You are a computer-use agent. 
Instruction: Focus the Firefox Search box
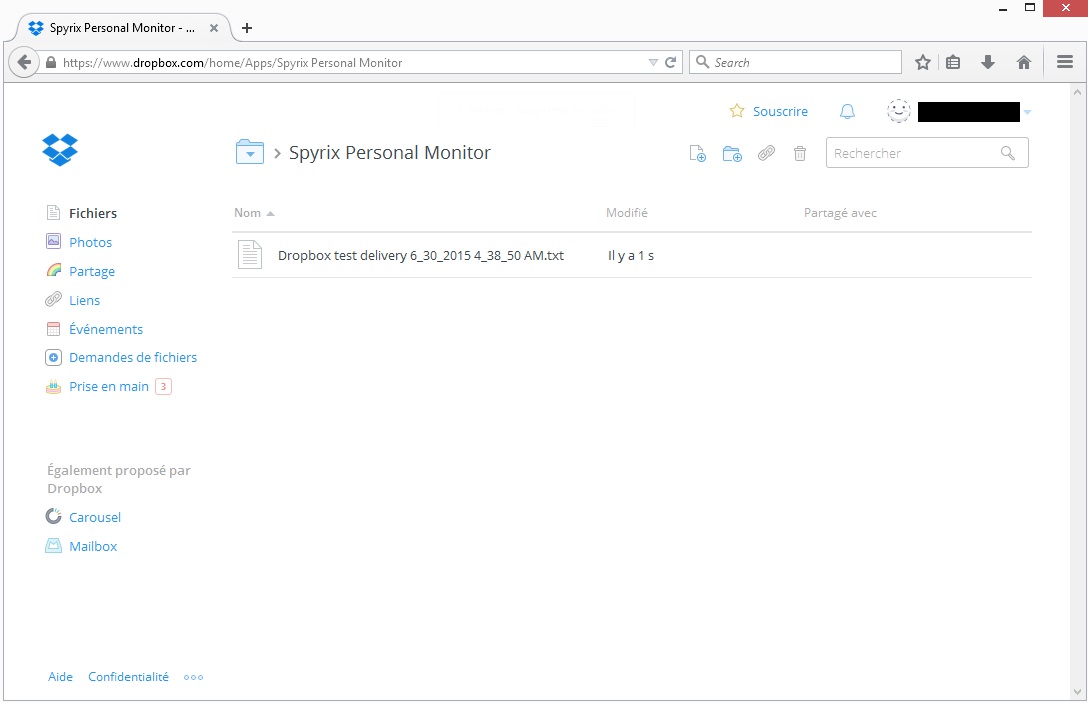(x=795, y=62)
